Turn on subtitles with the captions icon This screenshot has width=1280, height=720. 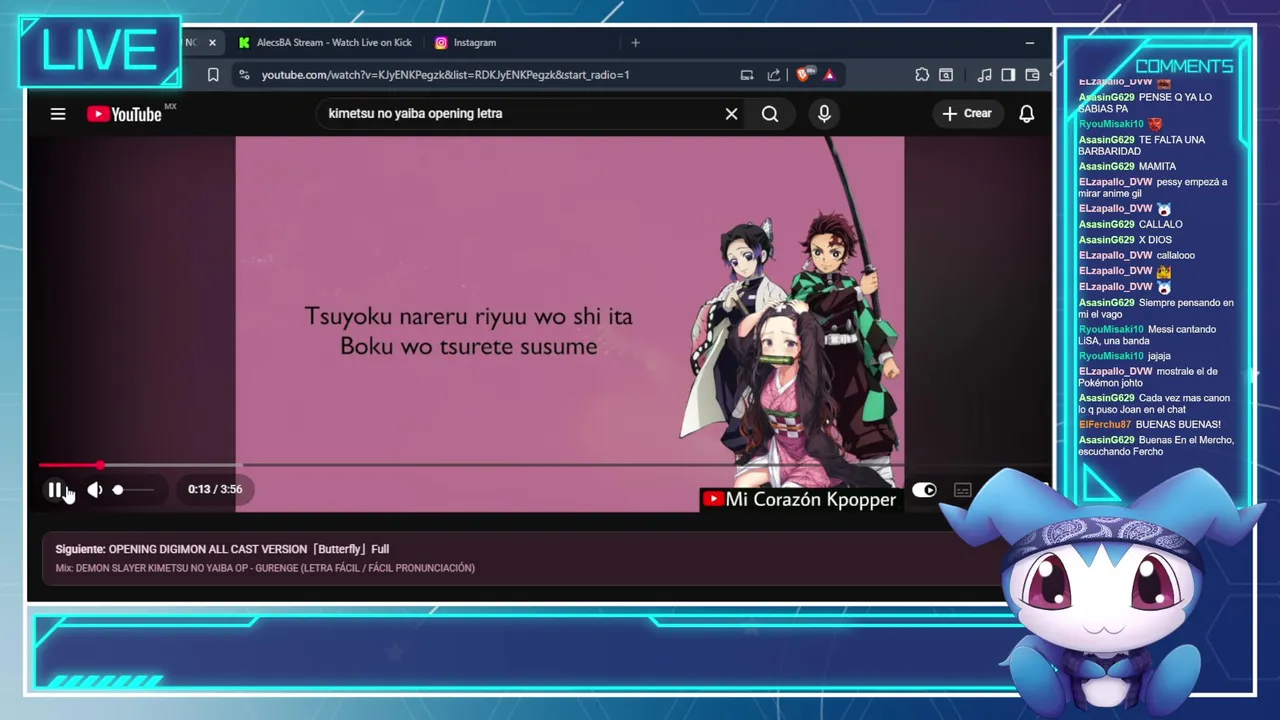[x=963, y=490]
